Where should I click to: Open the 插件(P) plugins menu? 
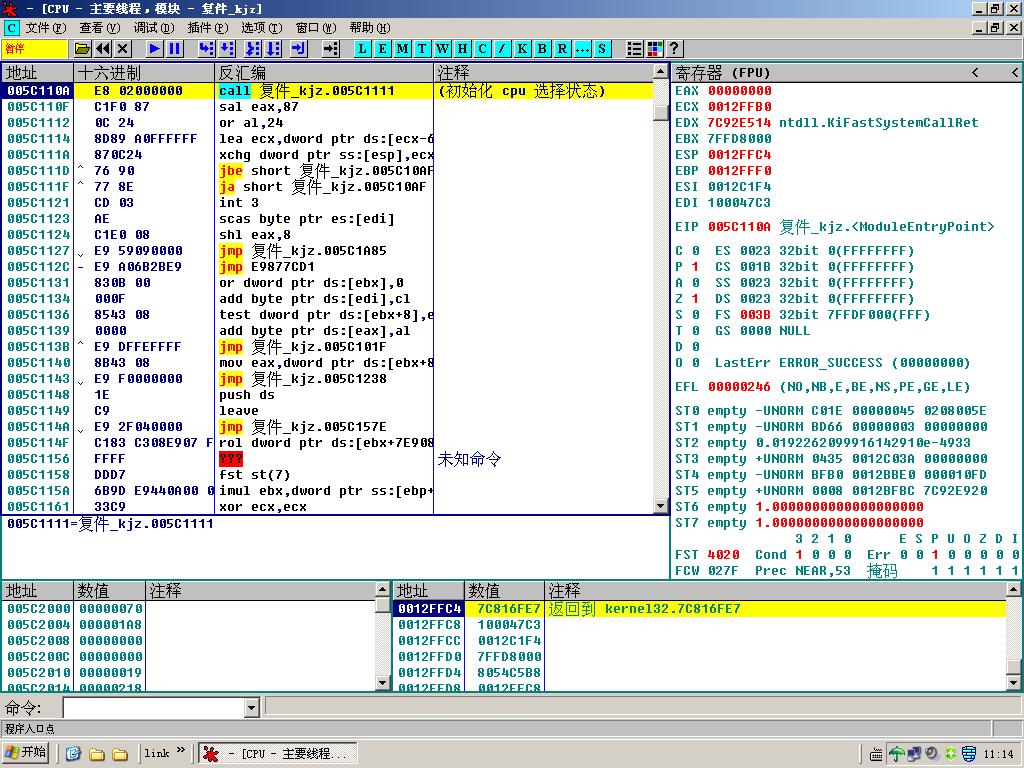(x=206, y=28)
